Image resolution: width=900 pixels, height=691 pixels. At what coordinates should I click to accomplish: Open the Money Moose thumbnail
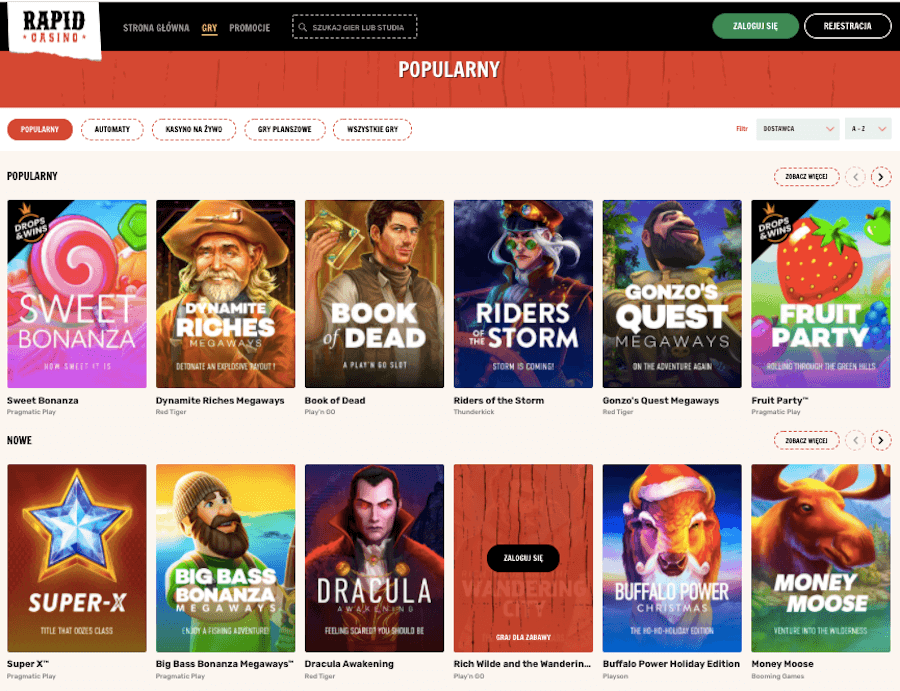pos(821,558)
